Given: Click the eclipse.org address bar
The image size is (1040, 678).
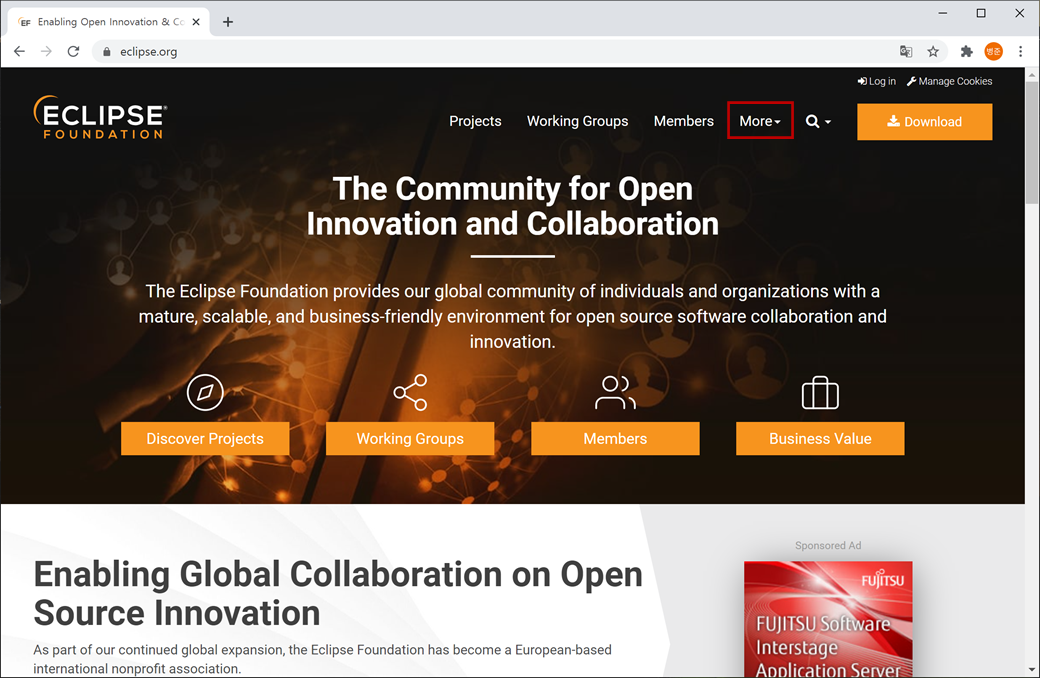Looking at the screenshot, I should pos(497,52).
